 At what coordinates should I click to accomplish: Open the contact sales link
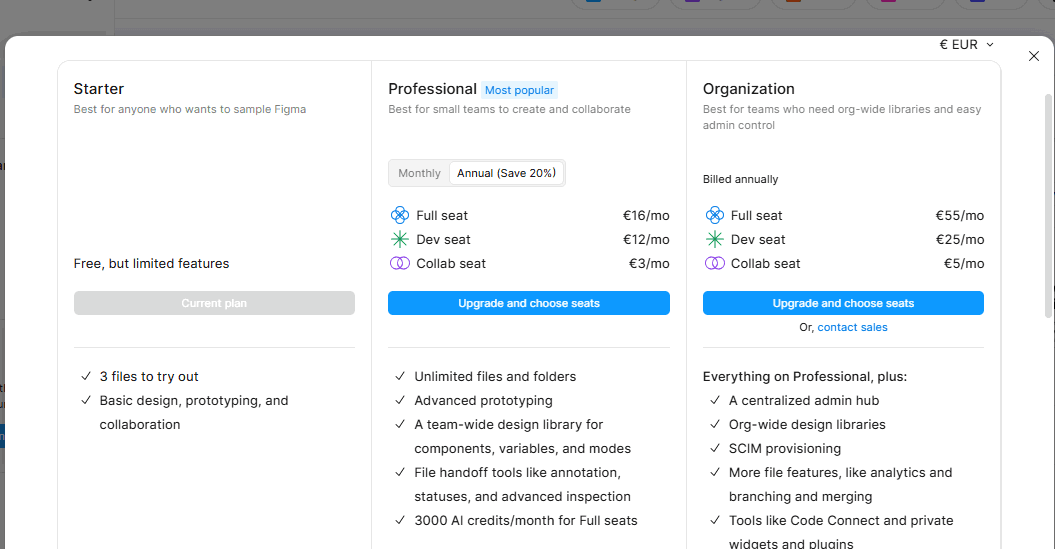852,327
